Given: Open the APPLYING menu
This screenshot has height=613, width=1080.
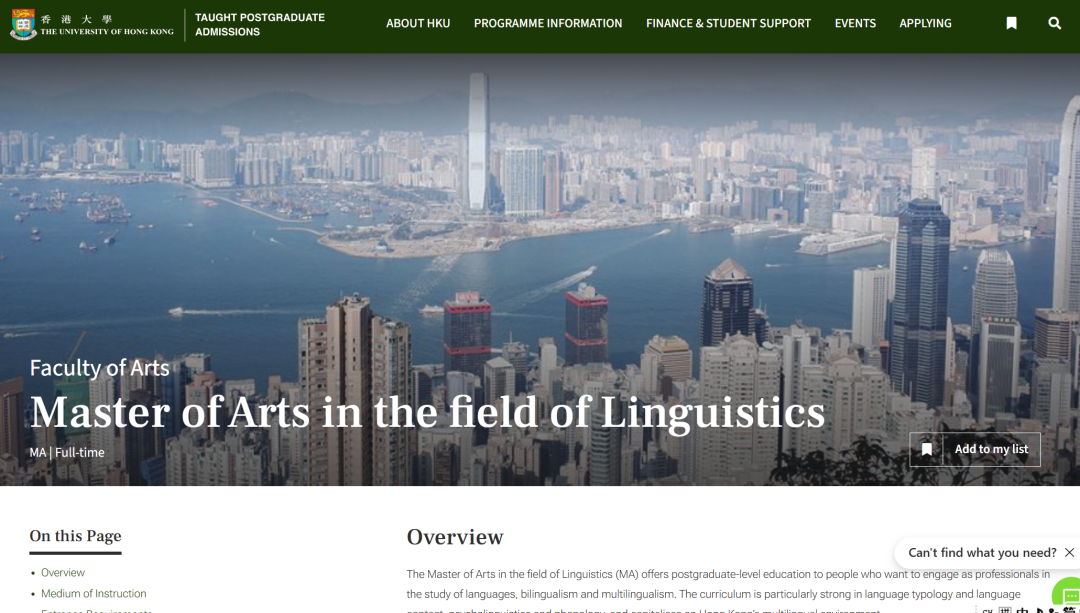Looking at the screenshot, I should [x=925, y=23].
